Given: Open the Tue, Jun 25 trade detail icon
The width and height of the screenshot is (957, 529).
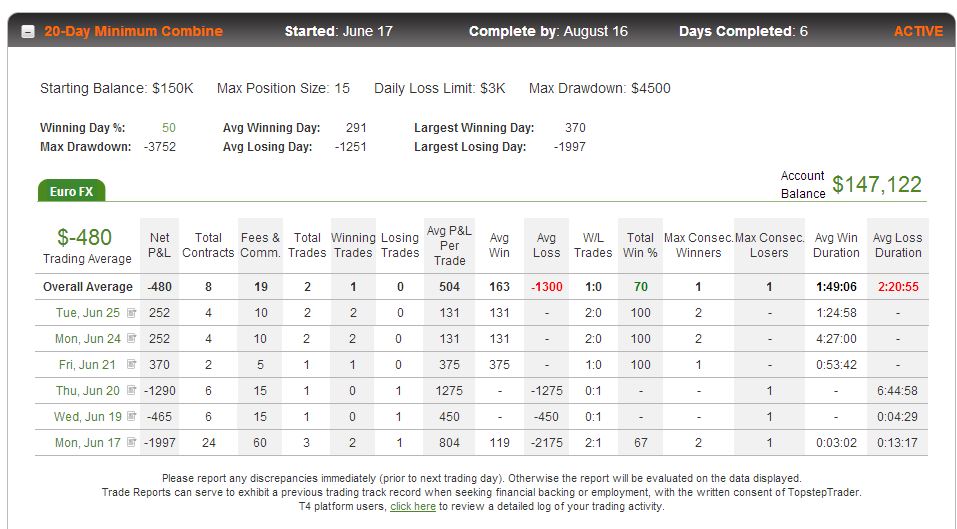Looking at the screenshot, I should (131, 313).
